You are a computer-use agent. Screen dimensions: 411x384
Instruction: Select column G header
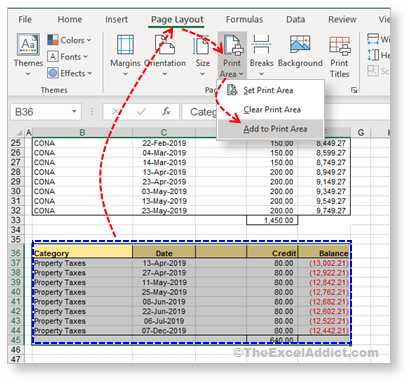[361, 133]
